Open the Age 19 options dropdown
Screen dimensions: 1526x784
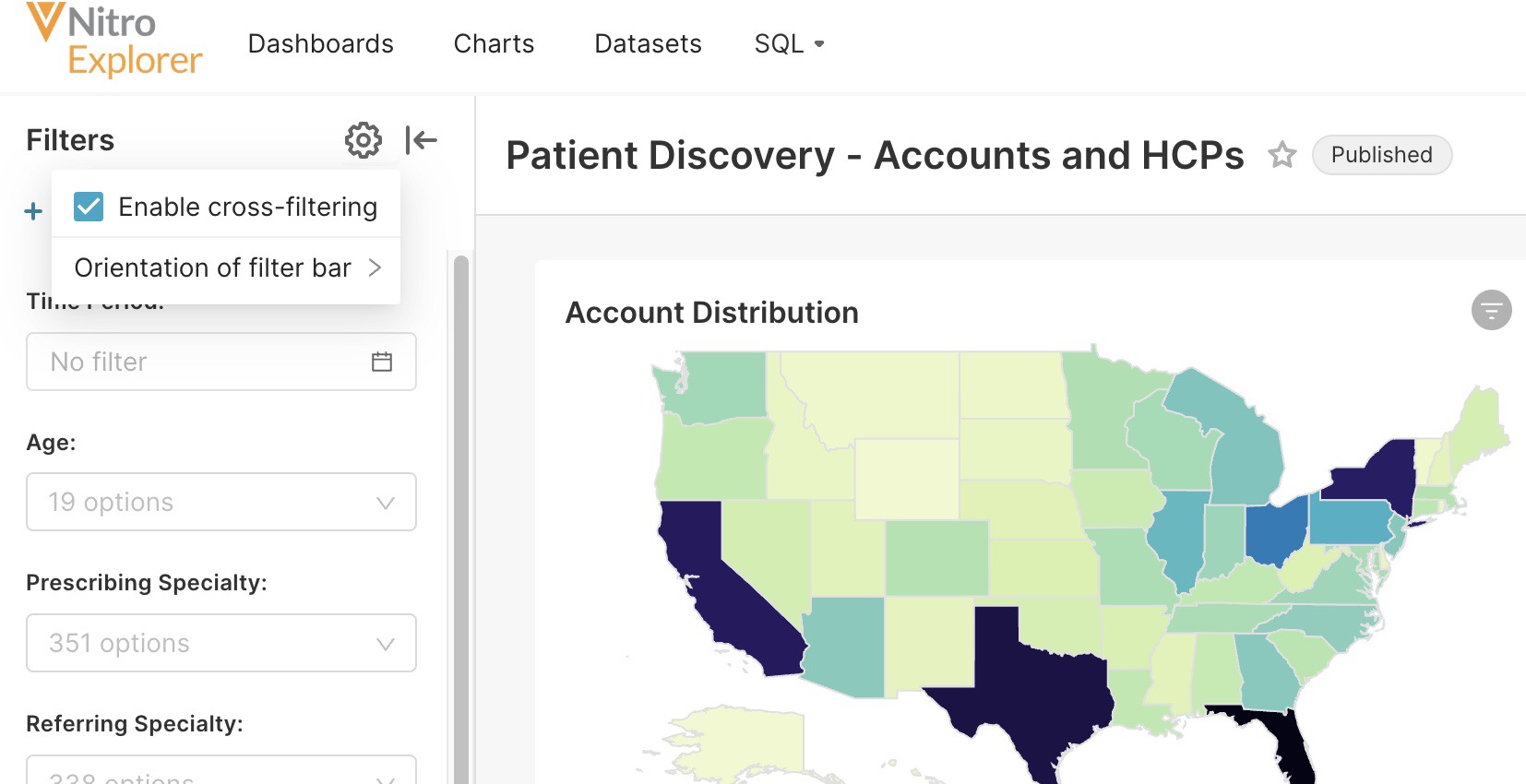click(x=221, y=502)
